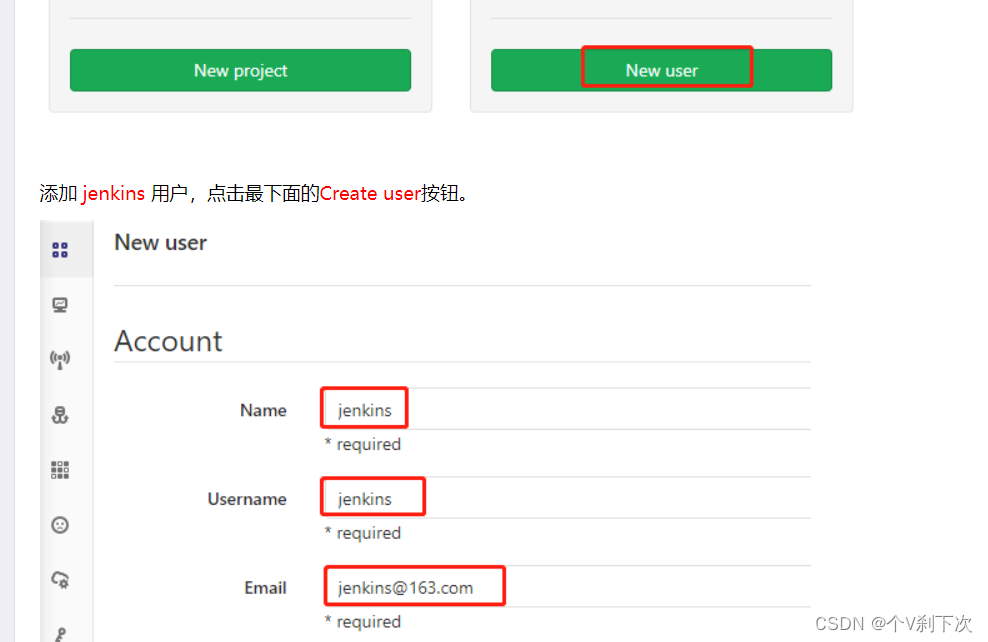This screenshot has height=642, width=988.
Task: Click the 'Username' field label
Action: (247, 499)
